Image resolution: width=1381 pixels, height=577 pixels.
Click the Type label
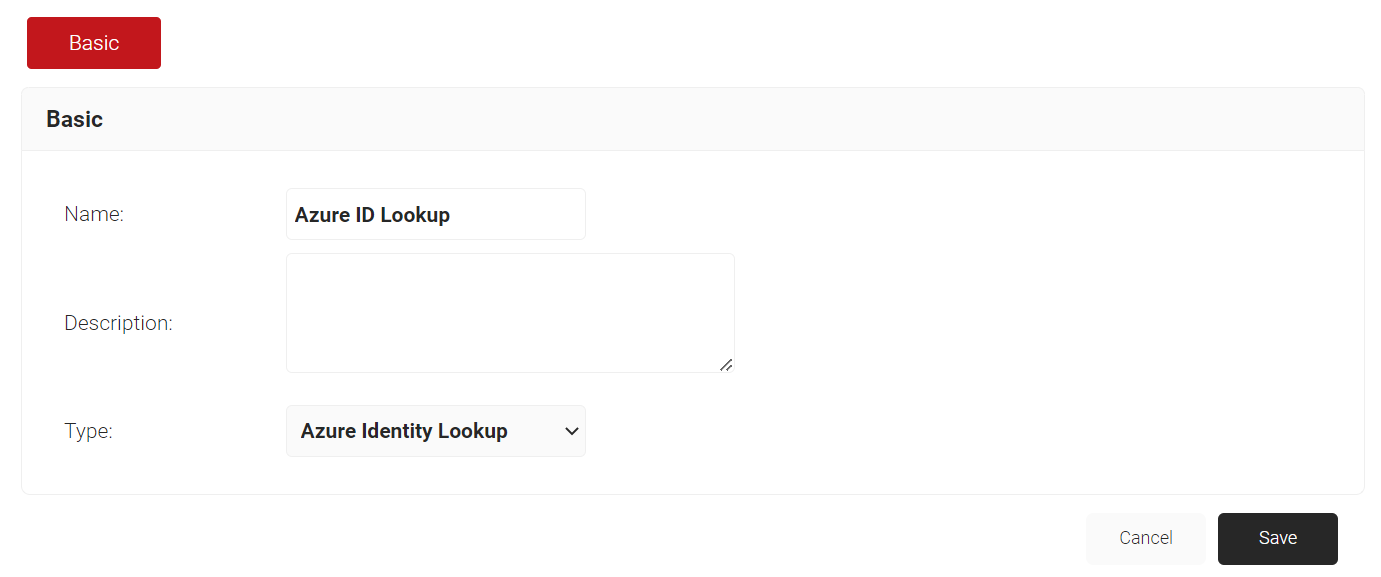(x=88, y=431)
